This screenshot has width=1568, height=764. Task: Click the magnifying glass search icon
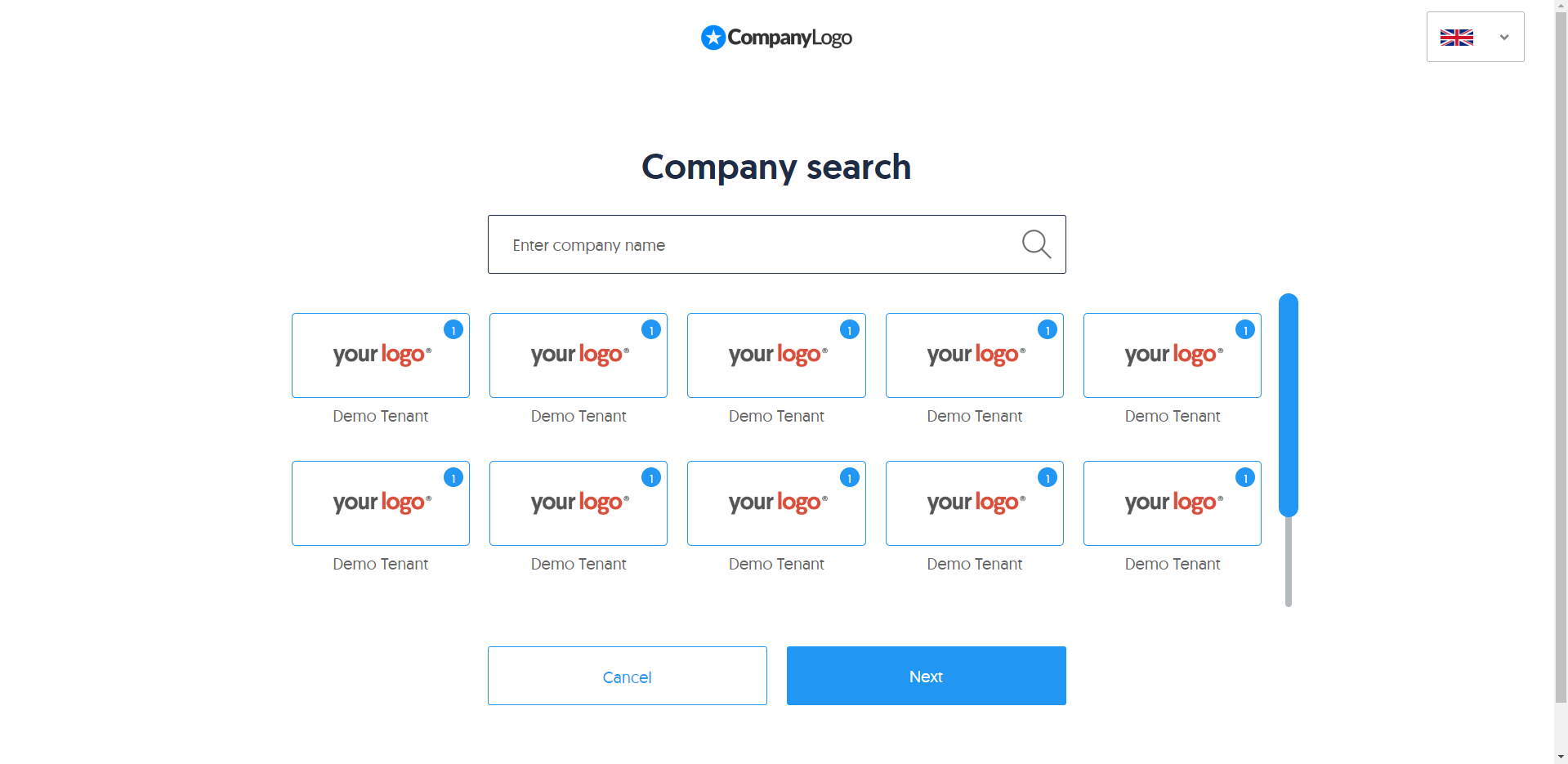[1036, 243]
